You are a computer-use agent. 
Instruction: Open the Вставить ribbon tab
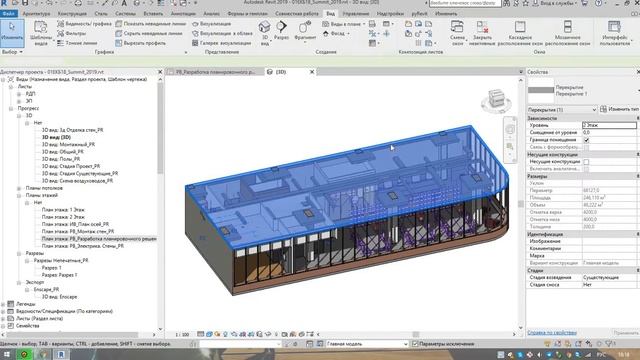pyautogui.click(x=153, y=13)
